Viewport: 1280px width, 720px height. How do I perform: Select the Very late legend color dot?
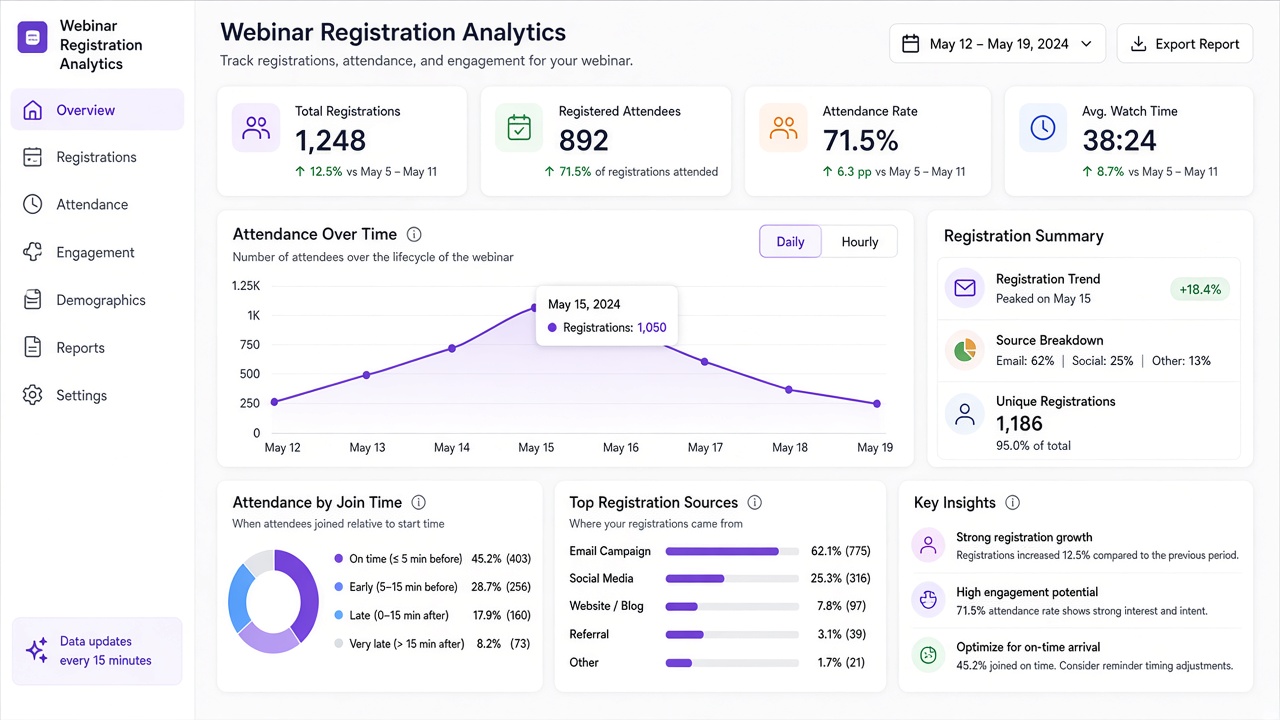pos(339,644)
